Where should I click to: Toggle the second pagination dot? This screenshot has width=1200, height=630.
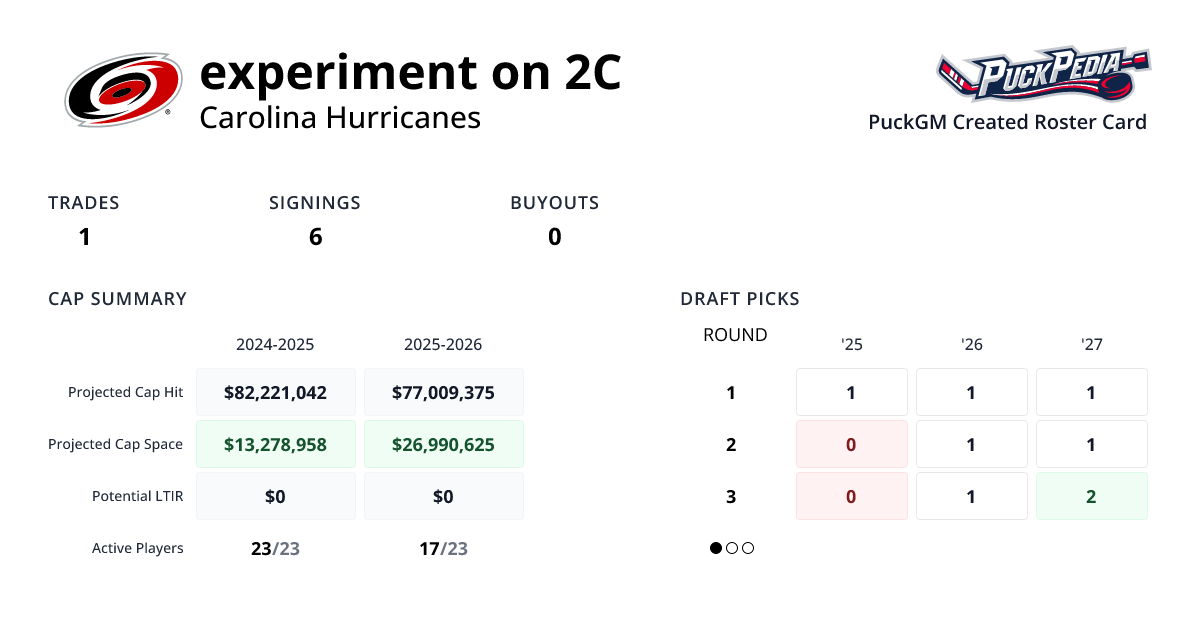click(732, 548)
